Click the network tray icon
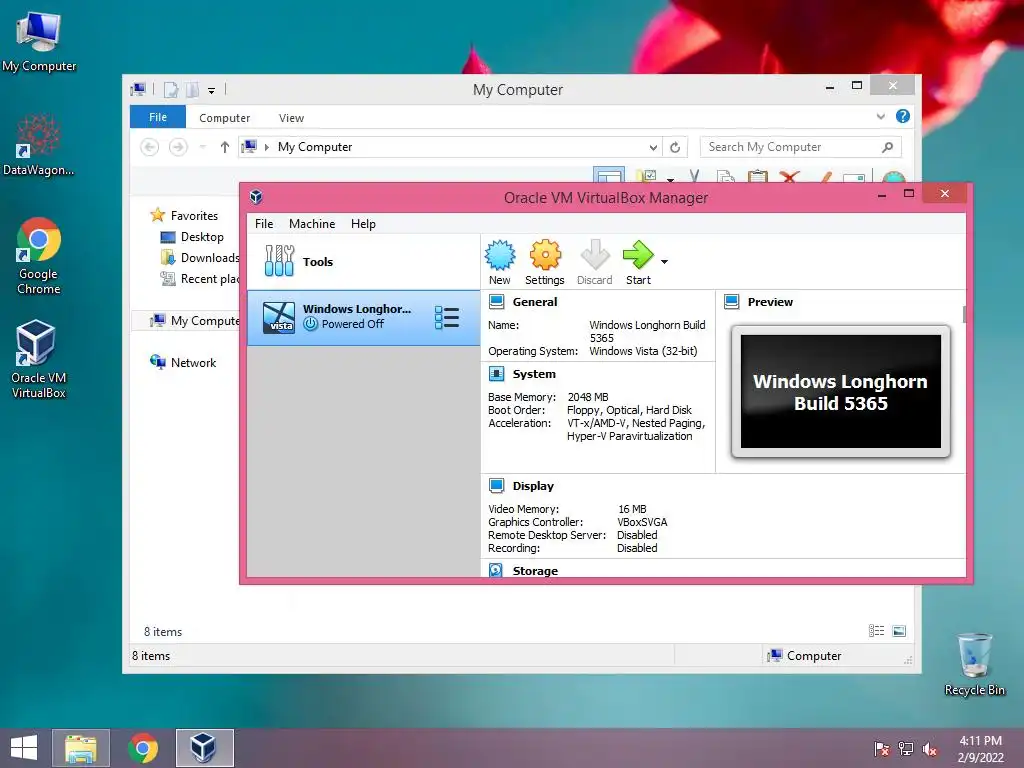This screenshot has width=1024, height=768. pos(906,748)
